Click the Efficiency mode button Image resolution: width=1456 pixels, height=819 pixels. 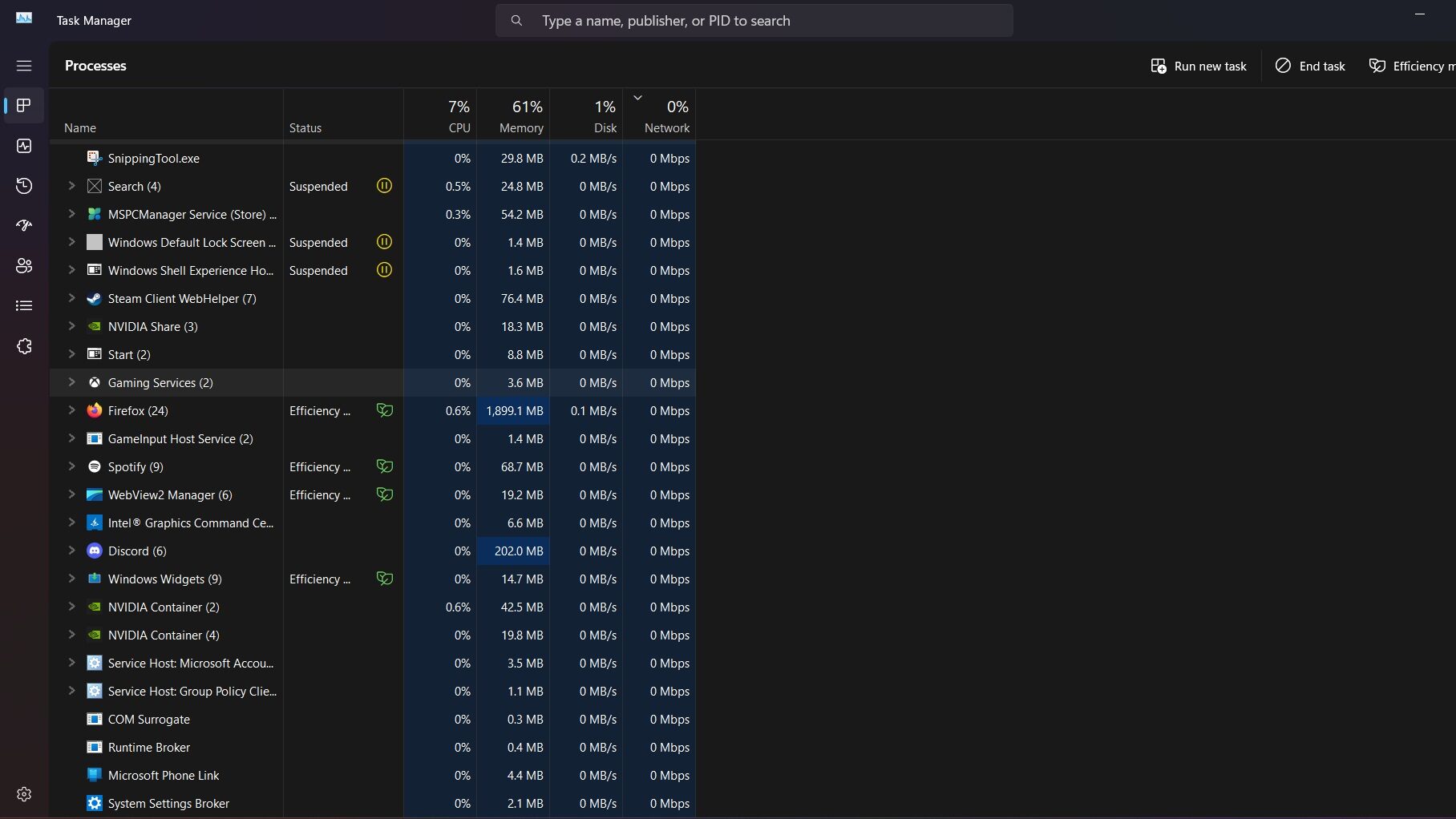point(1411,66)
